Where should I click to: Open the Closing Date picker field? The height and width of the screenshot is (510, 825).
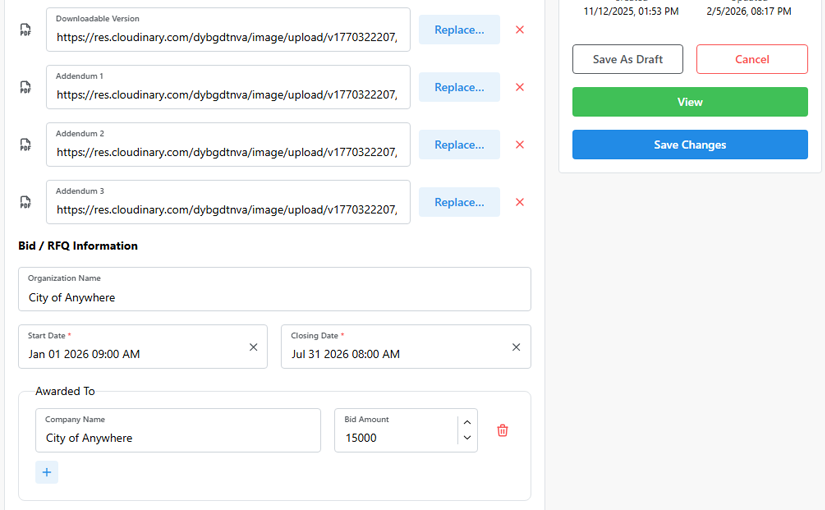(406, 347)
